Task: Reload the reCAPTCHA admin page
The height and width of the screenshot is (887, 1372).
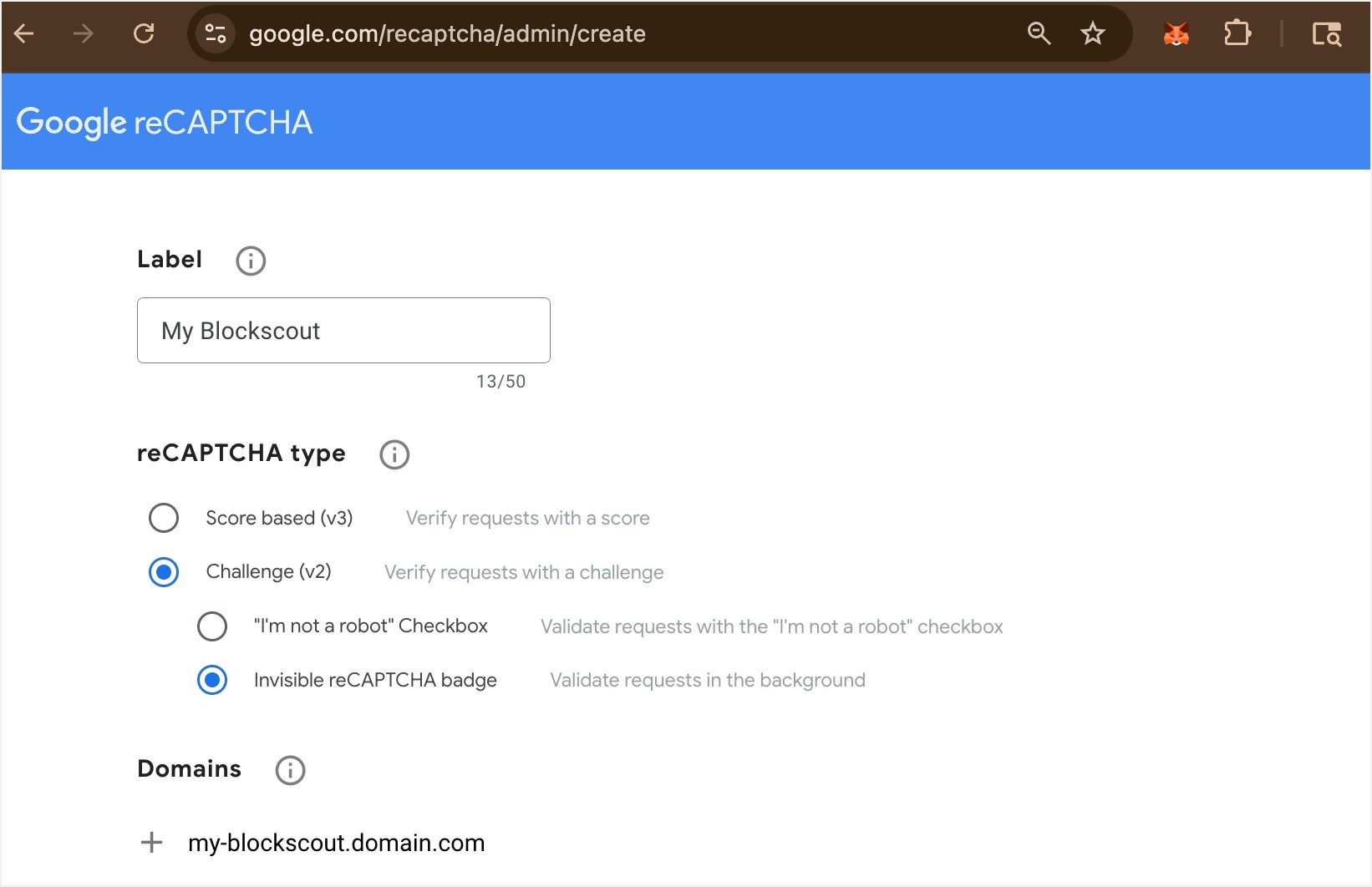Action: pyautogui.click(x=144, y=33)
